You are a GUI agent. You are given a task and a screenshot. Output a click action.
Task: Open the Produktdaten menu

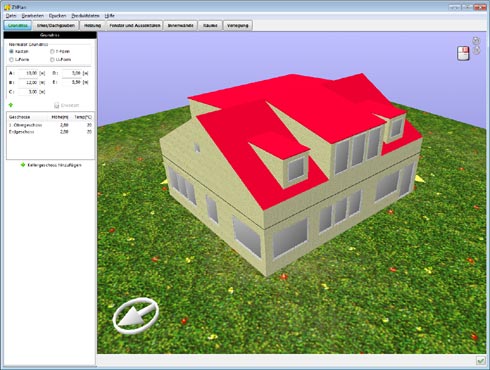click(85, 16)
